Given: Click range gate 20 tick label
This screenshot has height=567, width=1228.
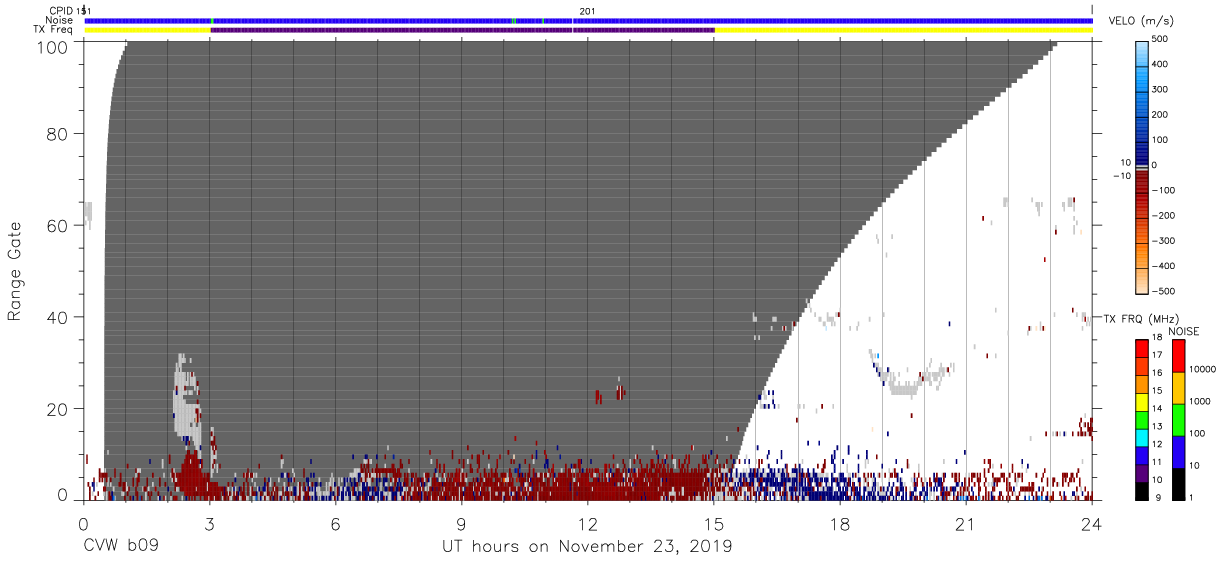Looking at the screenshot, I should [57, 409].
